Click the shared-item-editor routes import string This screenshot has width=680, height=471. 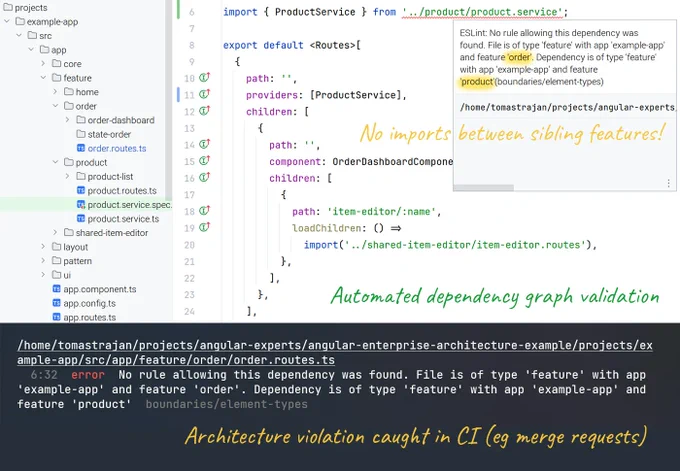pos(465,245)
